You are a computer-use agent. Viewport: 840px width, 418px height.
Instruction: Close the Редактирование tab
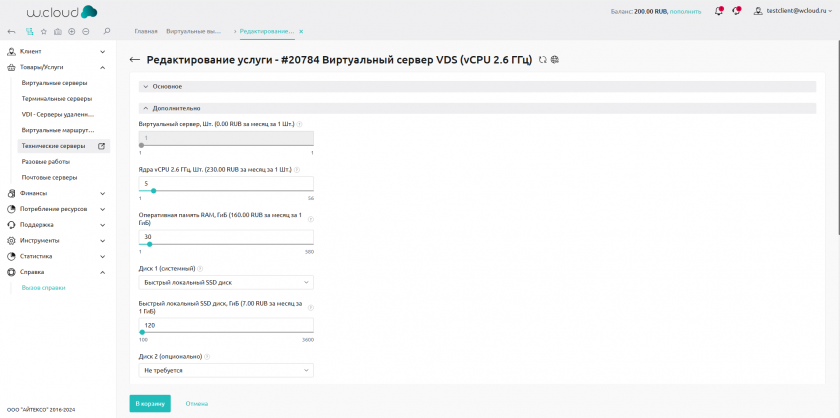point(302,32)
